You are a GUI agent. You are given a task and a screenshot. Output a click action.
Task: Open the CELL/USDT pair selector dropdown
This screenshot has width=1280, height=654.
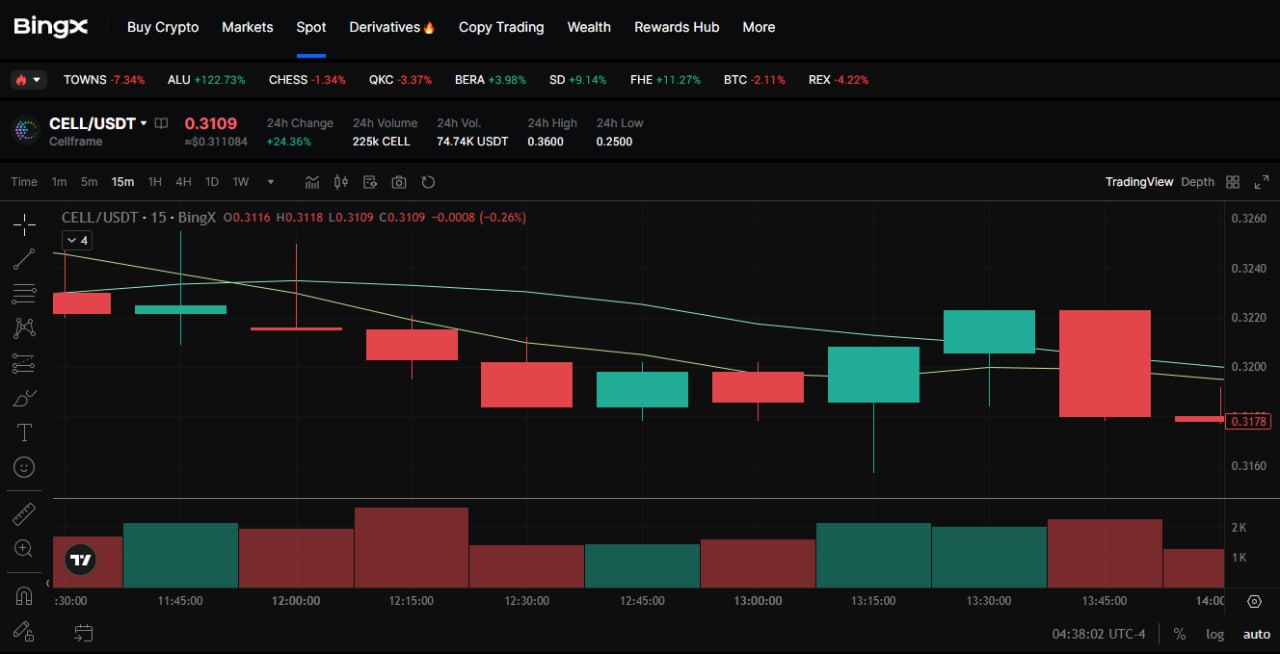pos(143,124)
